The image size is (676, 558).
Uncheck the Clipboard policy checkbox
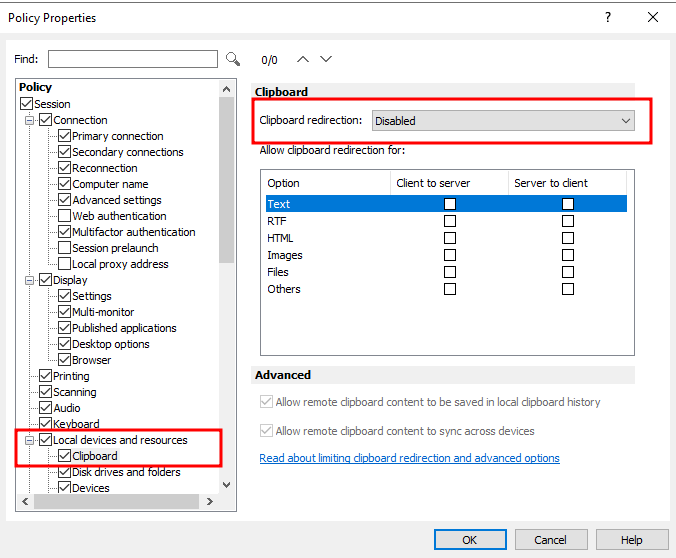[65, 456]
